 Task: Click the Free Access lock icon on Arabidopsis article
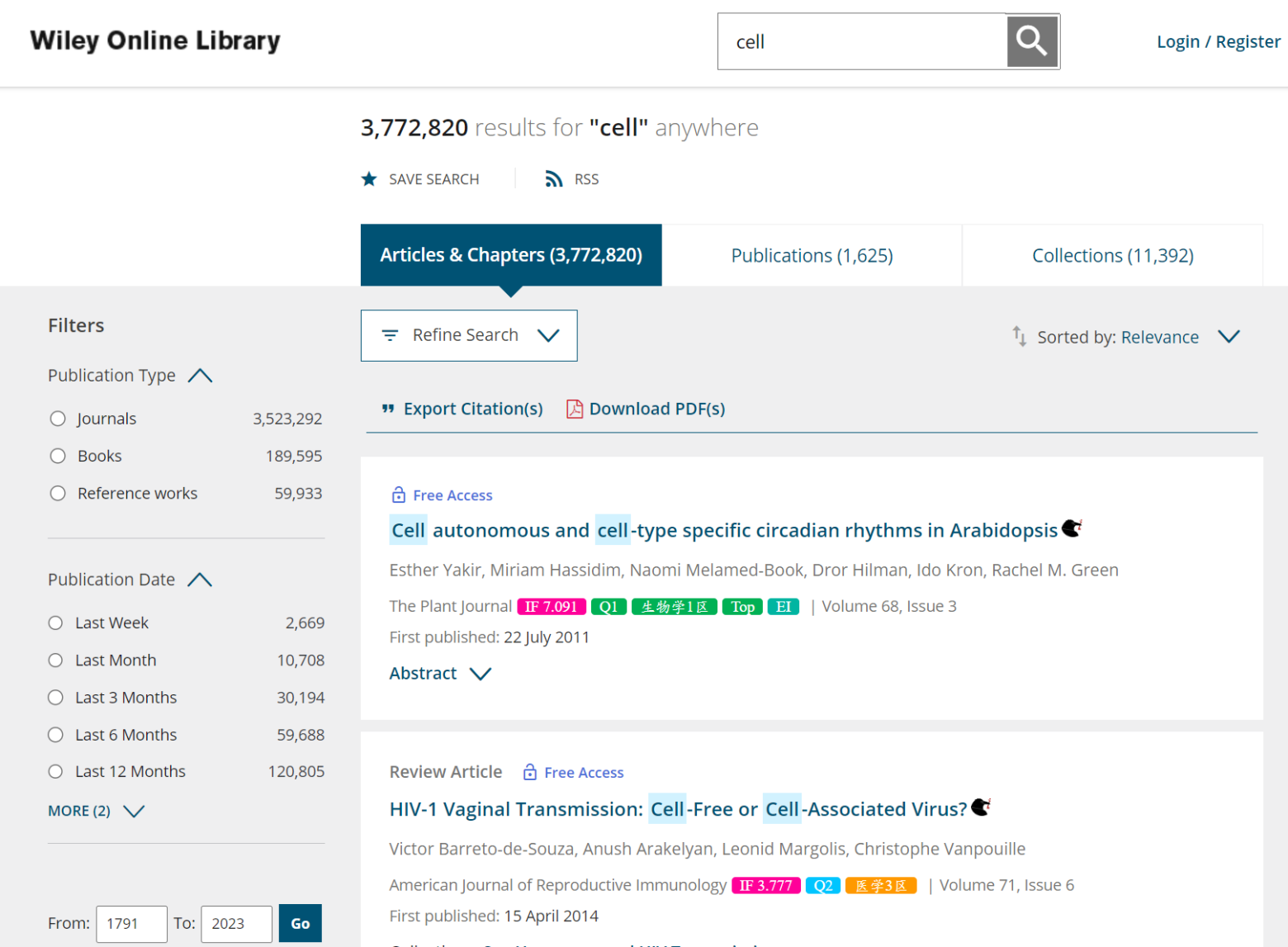[x=397, y=495]
